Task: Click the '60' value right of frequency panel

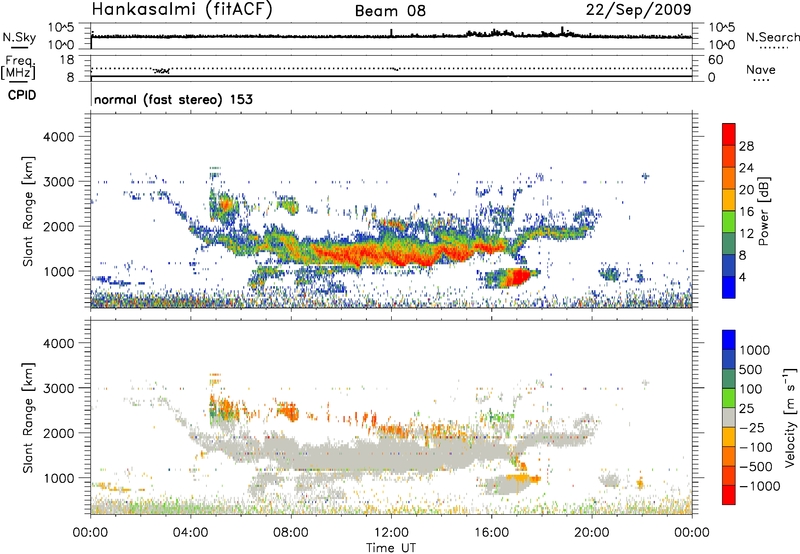Action: tap(715, 60)
